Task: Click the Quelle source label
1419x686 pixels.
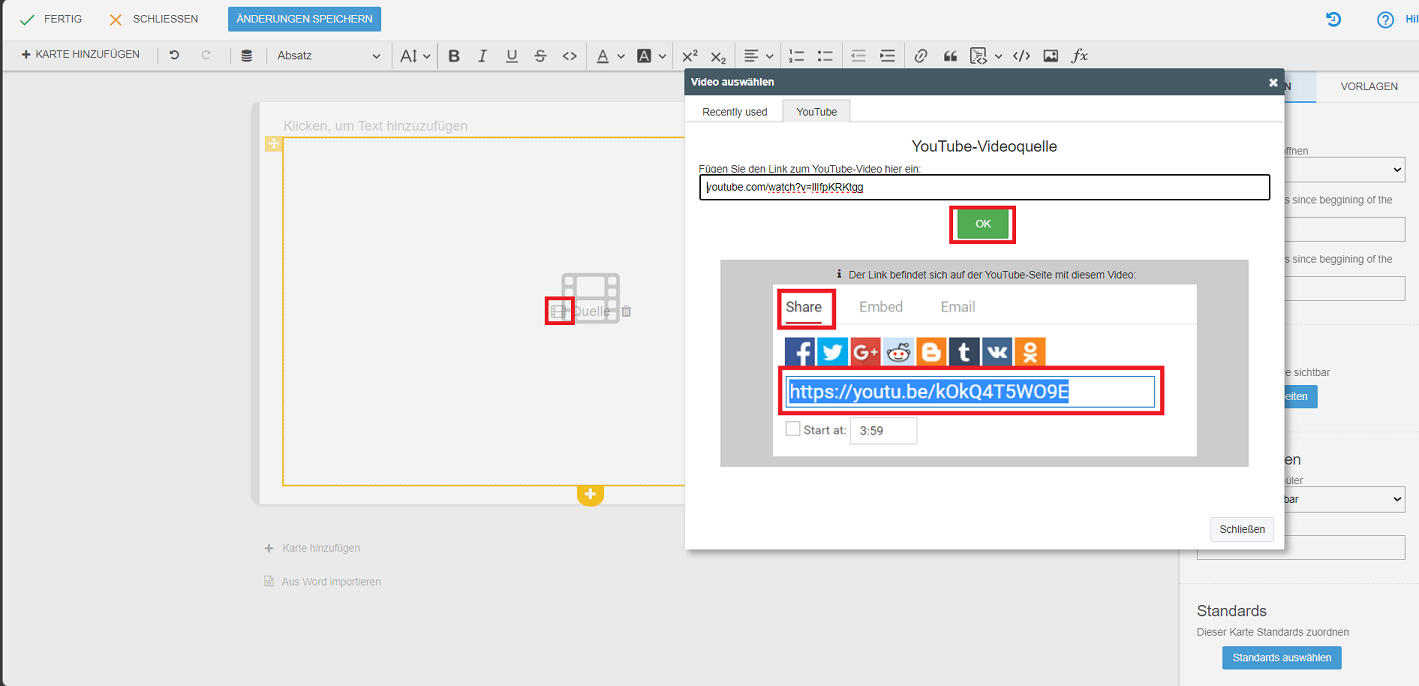Action: (x=591, y=311)
